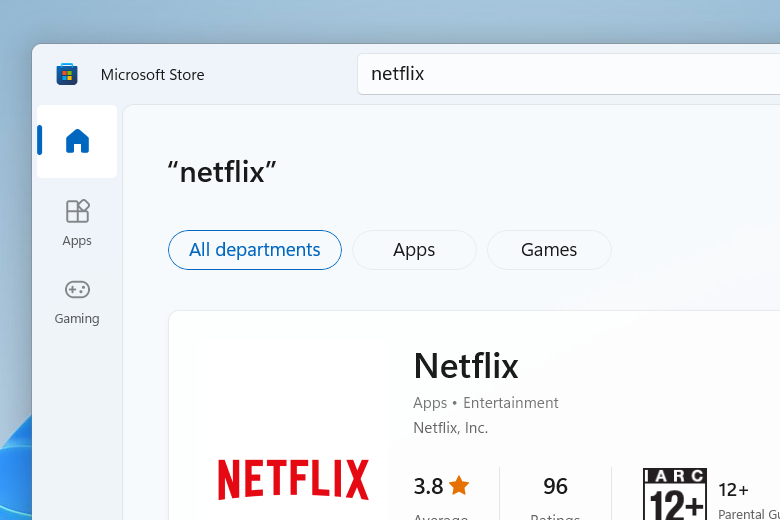Click the search box containing netflix
Viewport: 780px width, 520px height.
click(569, 74)
